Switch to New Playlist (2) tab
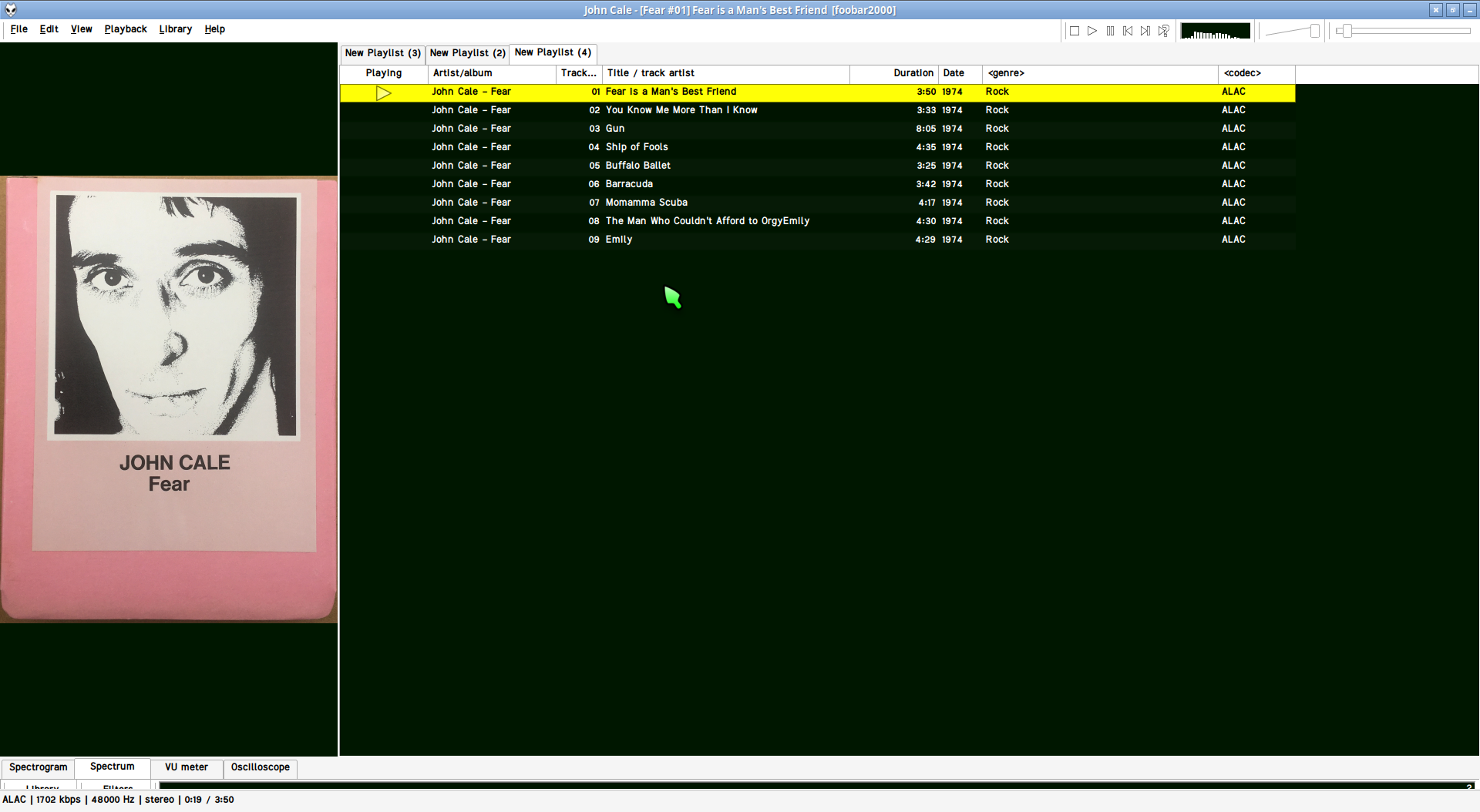This screenshot has height=812, width=1480. 468,53
